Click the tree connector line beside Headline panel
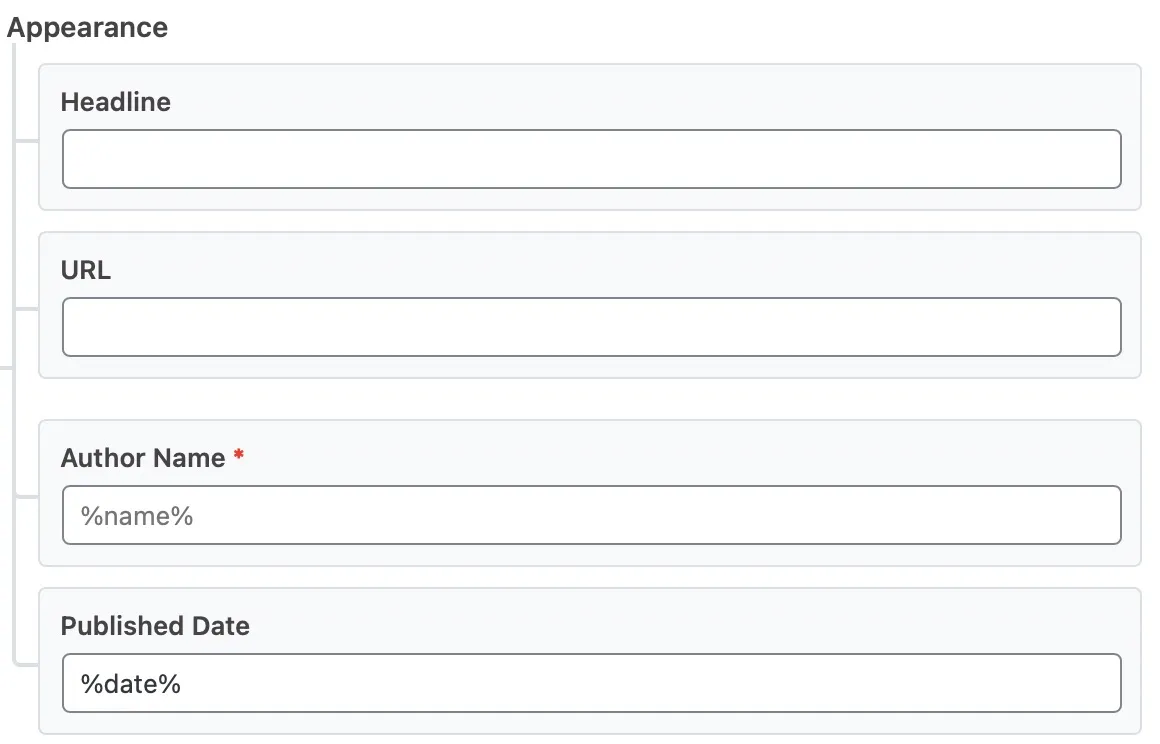 click(x=26, y=141)
